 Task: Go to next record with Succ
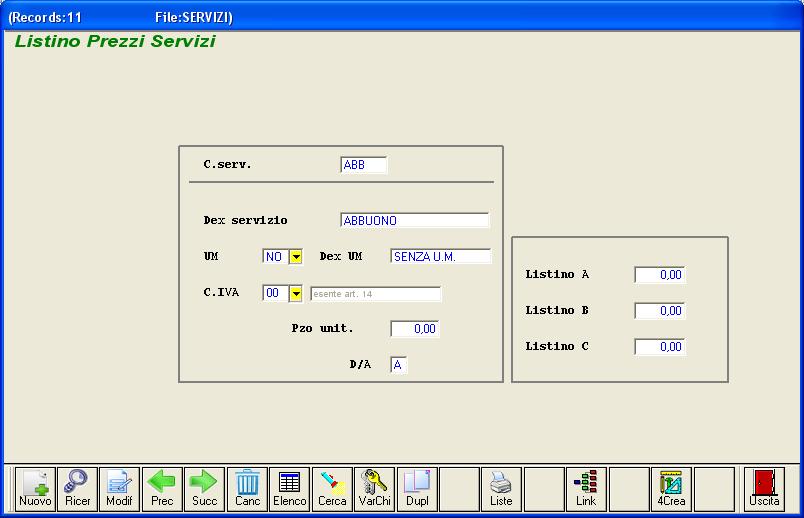[205, 489]
